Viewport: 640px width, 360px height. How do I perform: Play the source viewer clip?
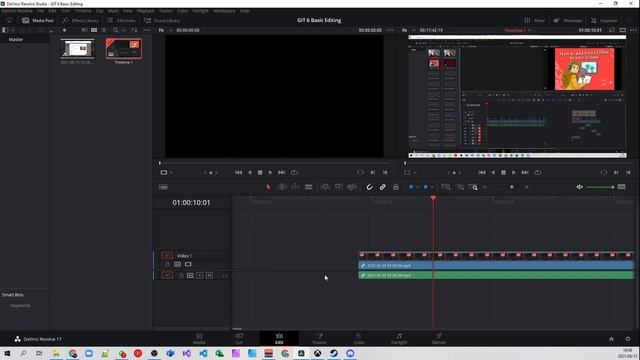pos(270,173)
